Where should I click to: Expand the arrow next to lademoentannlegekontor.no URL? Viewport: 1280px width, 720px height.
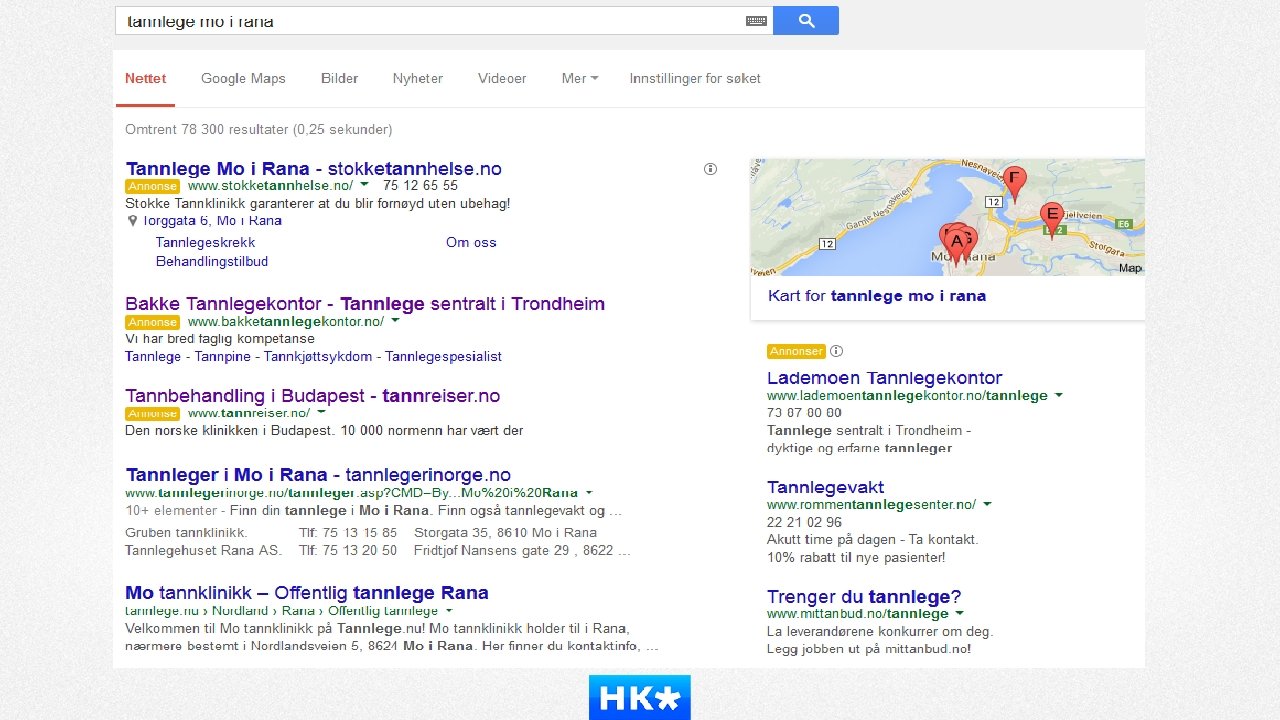[1059, 396]
